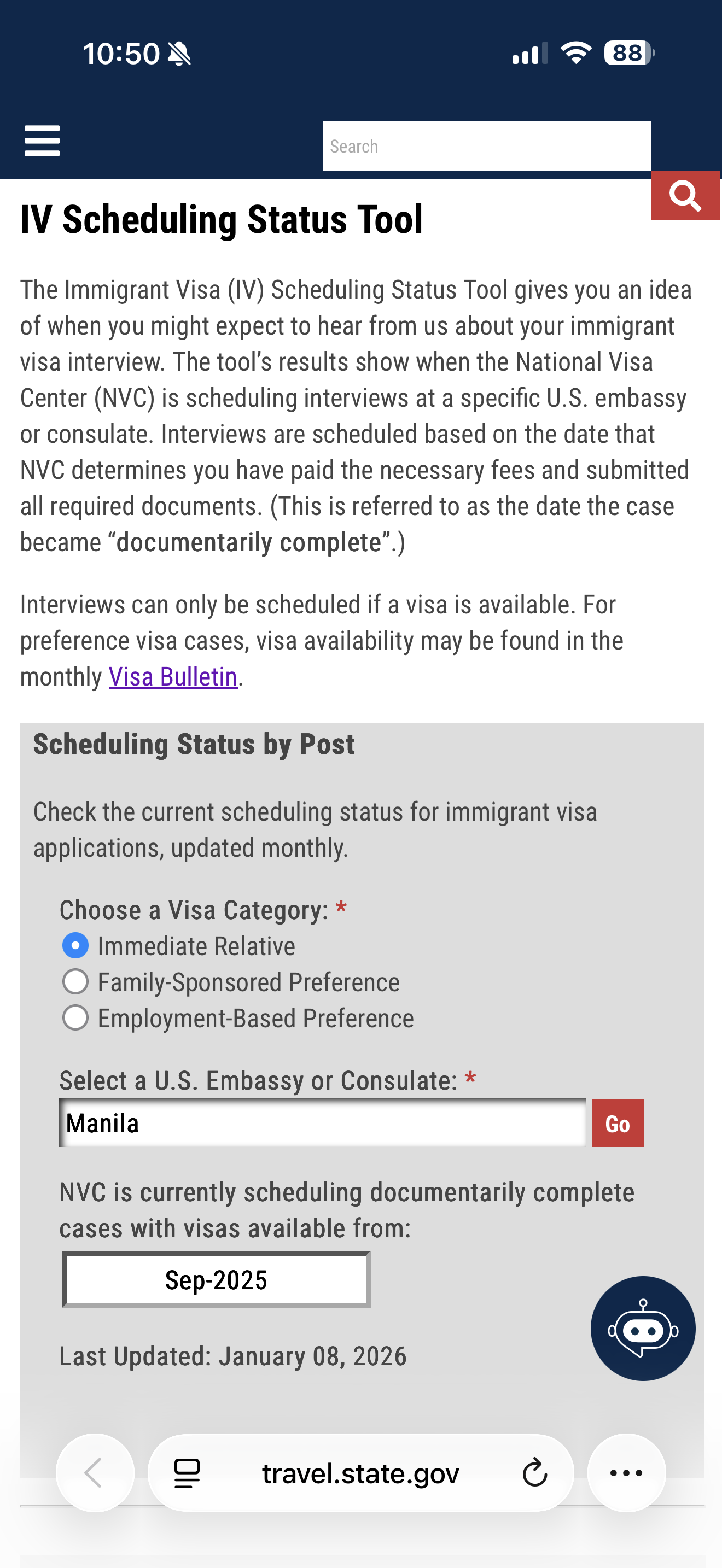Click into the Search text field
This screenshot has width=722, height=1568.
coord(486,146)
